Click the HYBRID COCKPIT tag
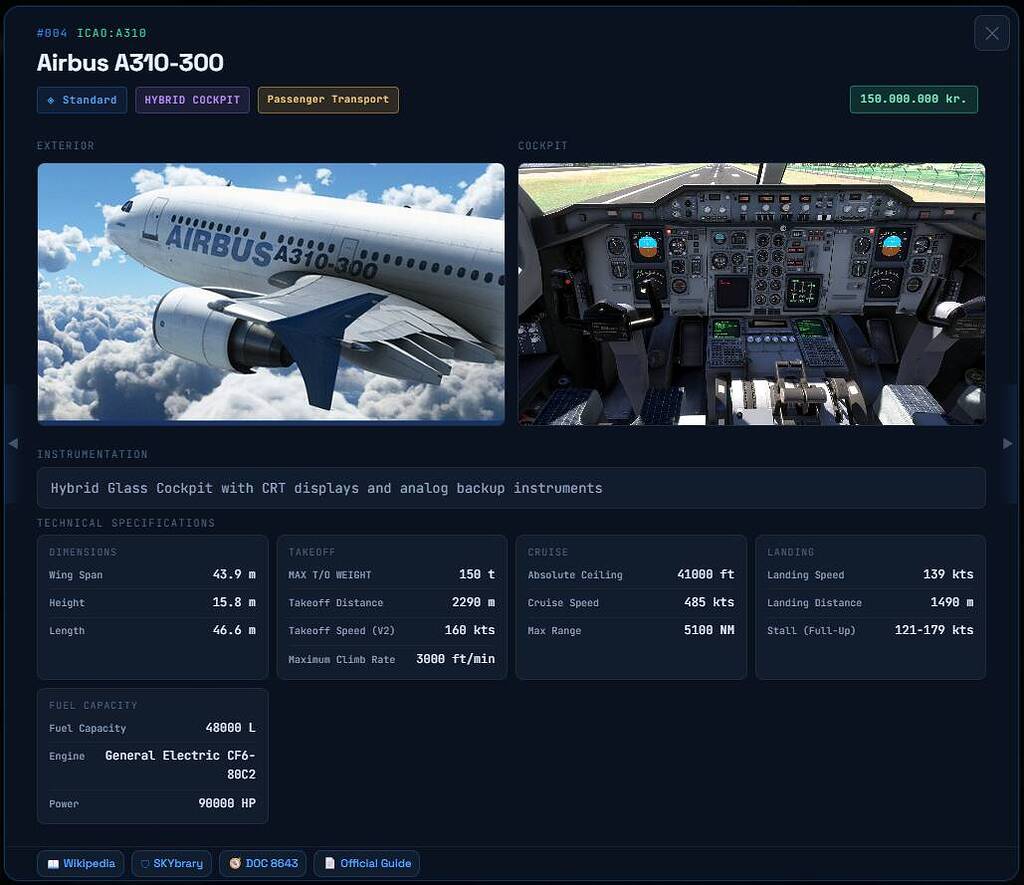This screenshot has height=885, width=1024. (x=192, y=100)
